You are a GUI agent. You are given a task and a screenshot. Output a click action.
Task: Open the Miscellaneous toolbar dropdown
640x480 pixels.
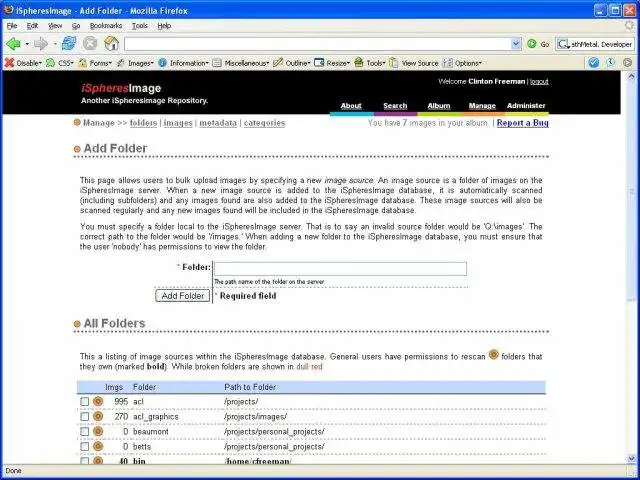tap(241, 63)
